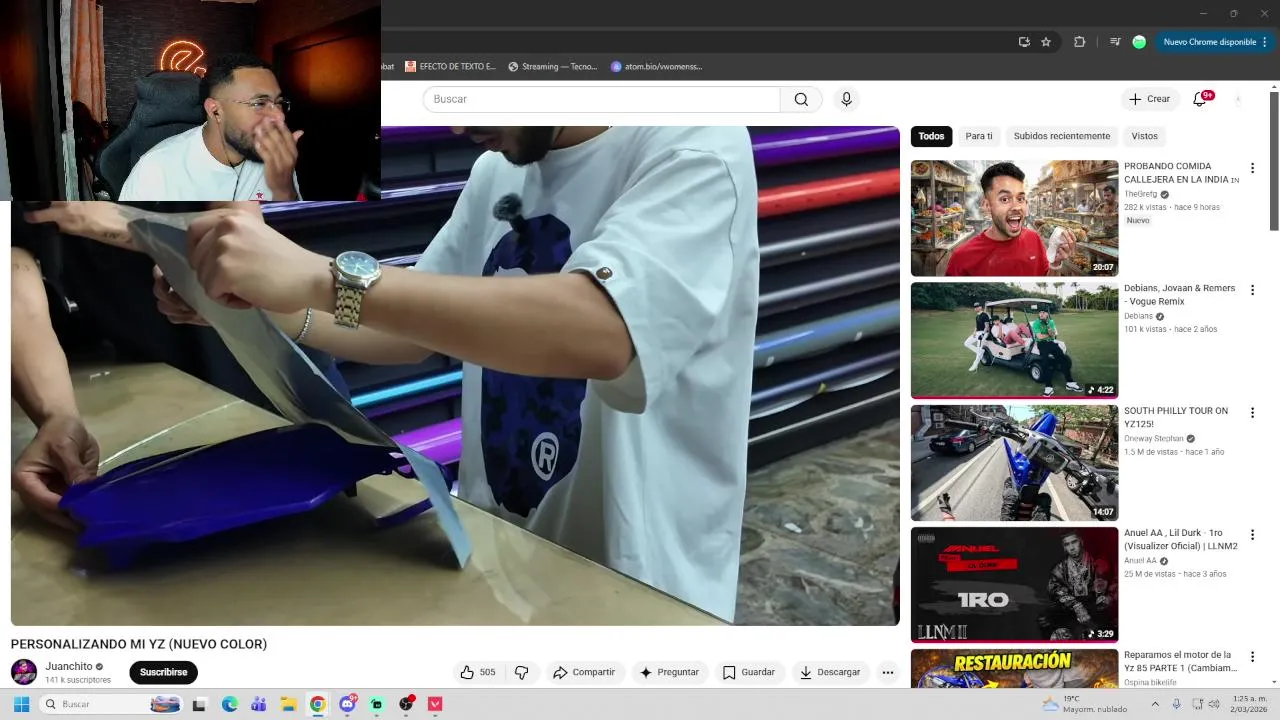Viewport: 1280px width, 720px height.
Task: Save the video with the Guardar button
Action: tap(749, 672)
